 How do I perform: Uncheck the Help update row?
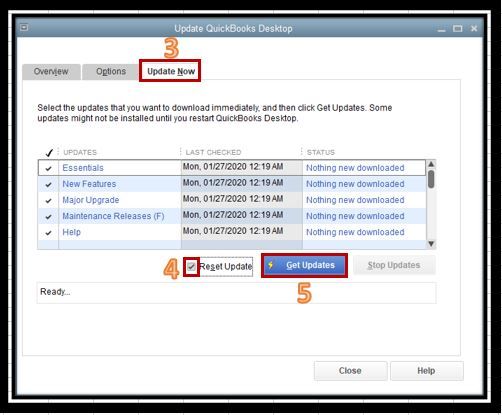[49, 233]
